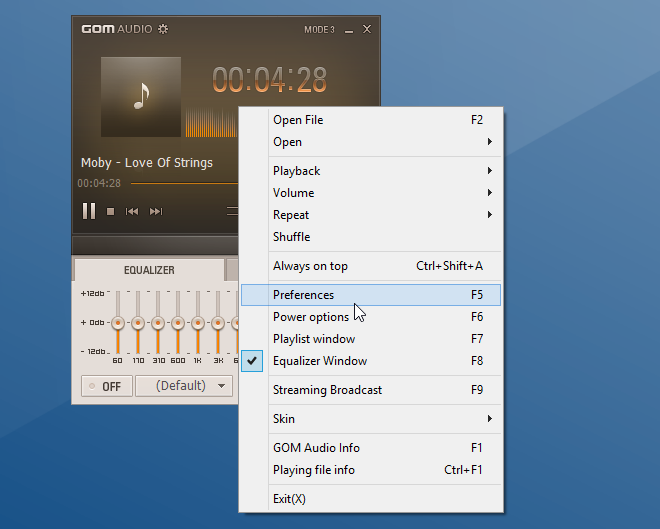Stop playback with the stop button

111,212
